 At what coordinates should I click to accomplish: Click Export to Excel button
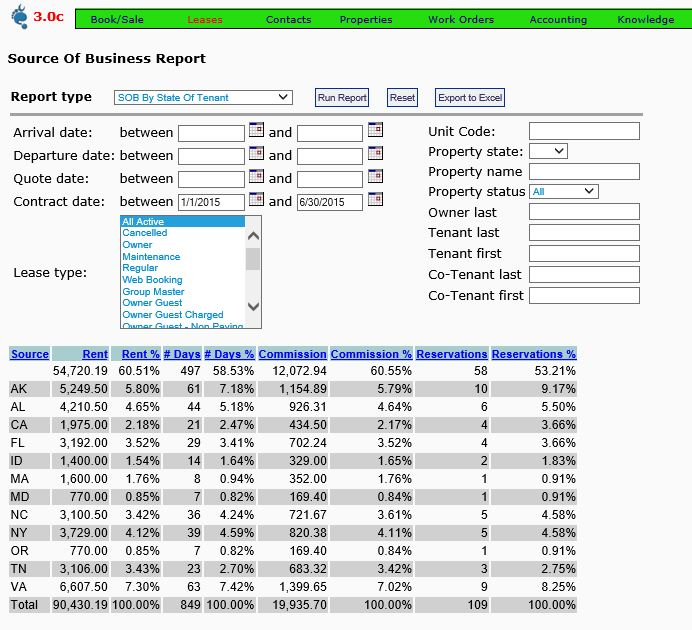pyautogui.click(x=470, y=98)
